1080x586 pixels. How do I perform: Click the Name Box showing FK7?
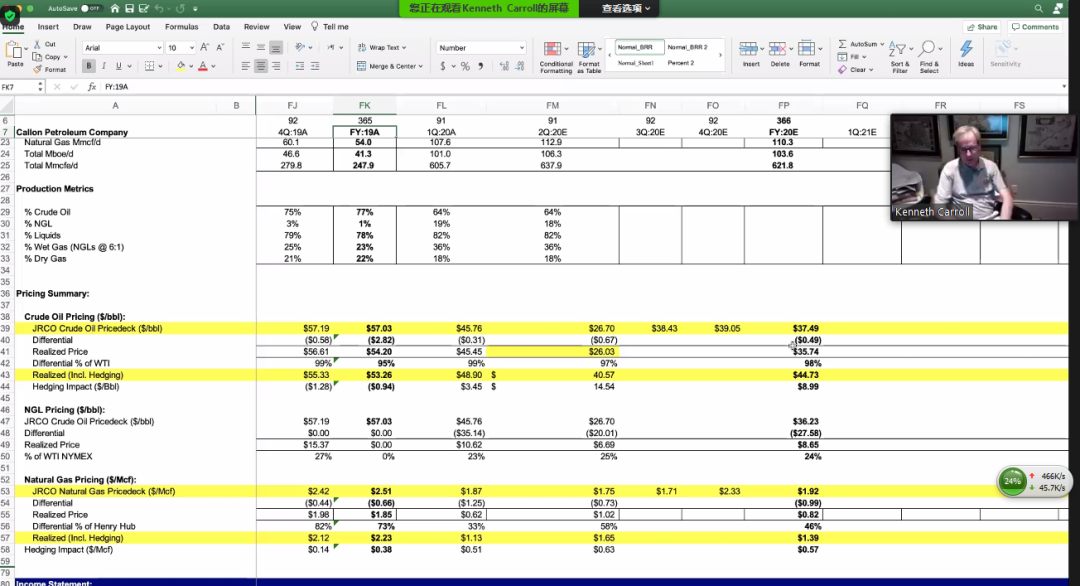20,87
